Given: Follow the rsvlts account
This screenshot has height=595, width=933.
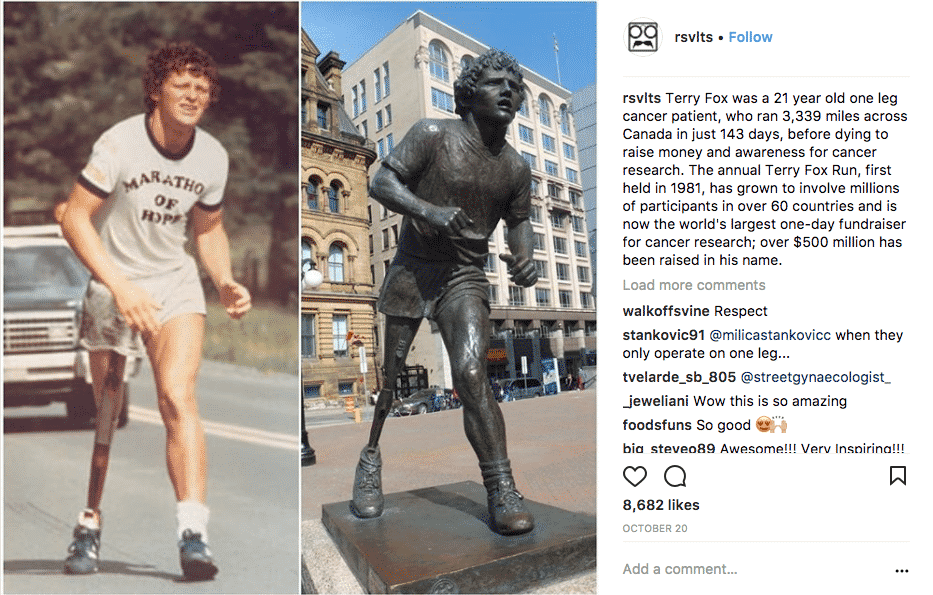Looking at the screenshot, I should (x=750, y=37).
